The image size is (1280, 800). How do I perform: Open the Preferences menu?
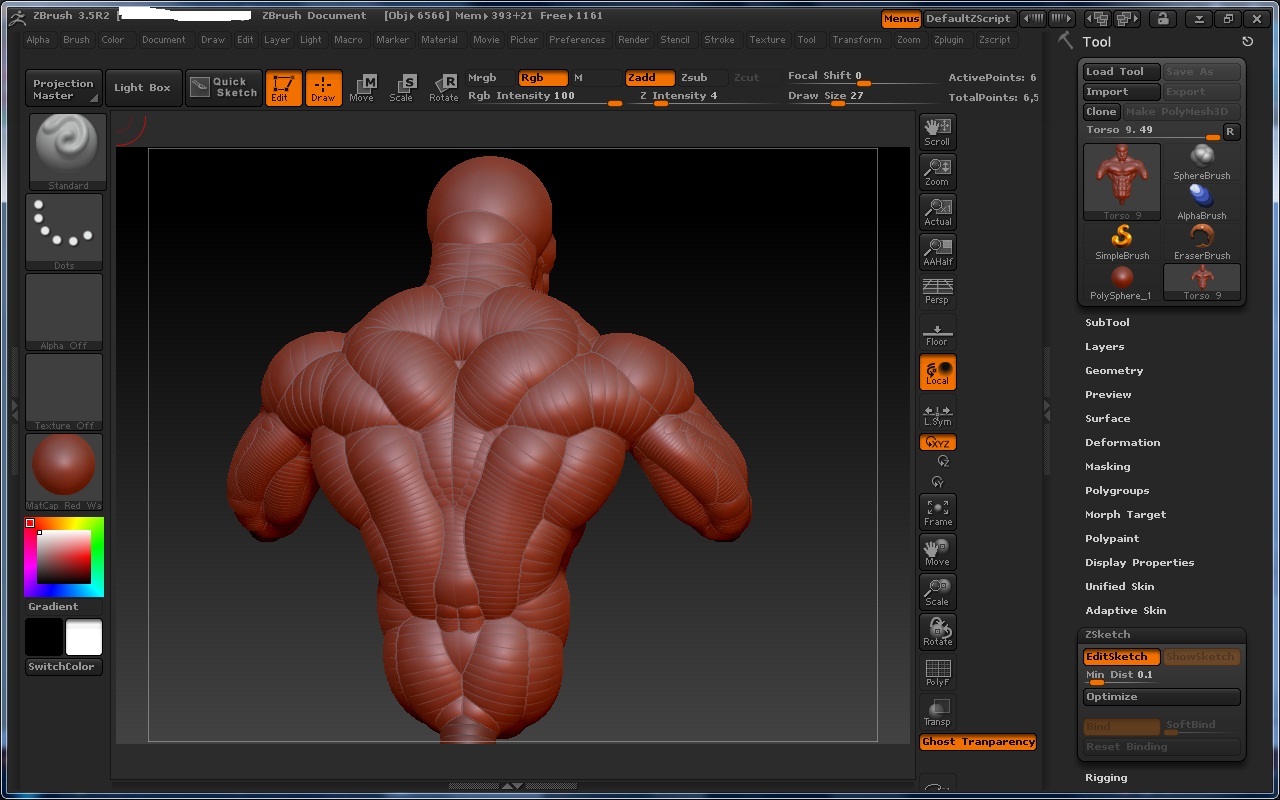point(577,40)
